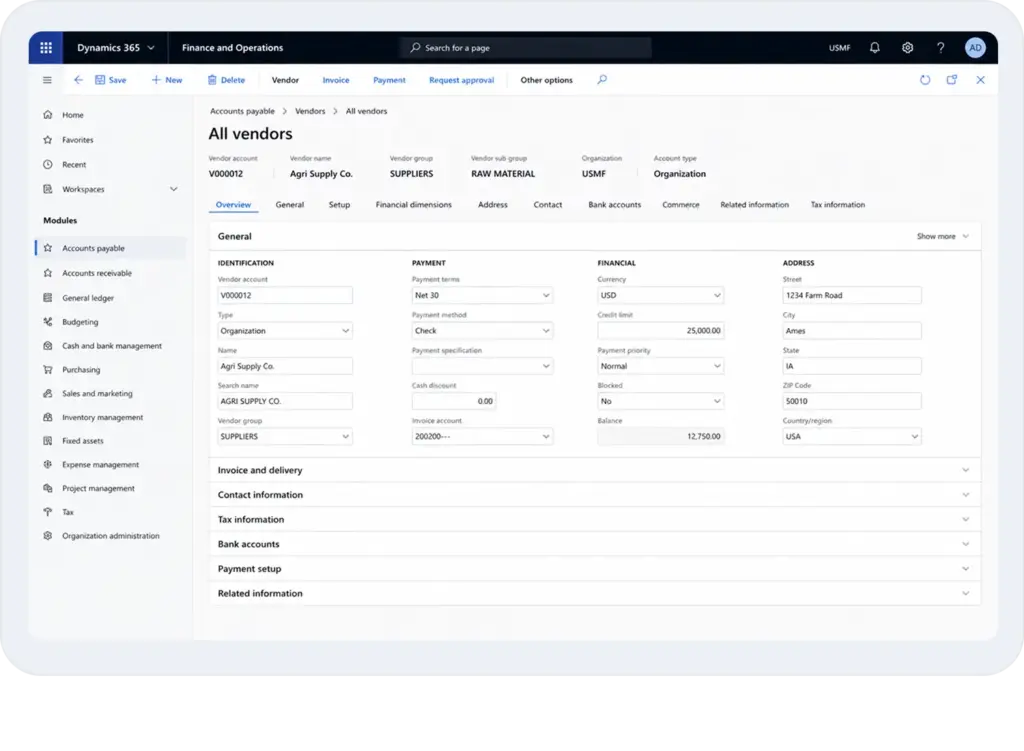Open the Dynamics 365 dropdown
Image resolution: width=1024 pixels, height=751 pixels.
[x=116, y=48]
